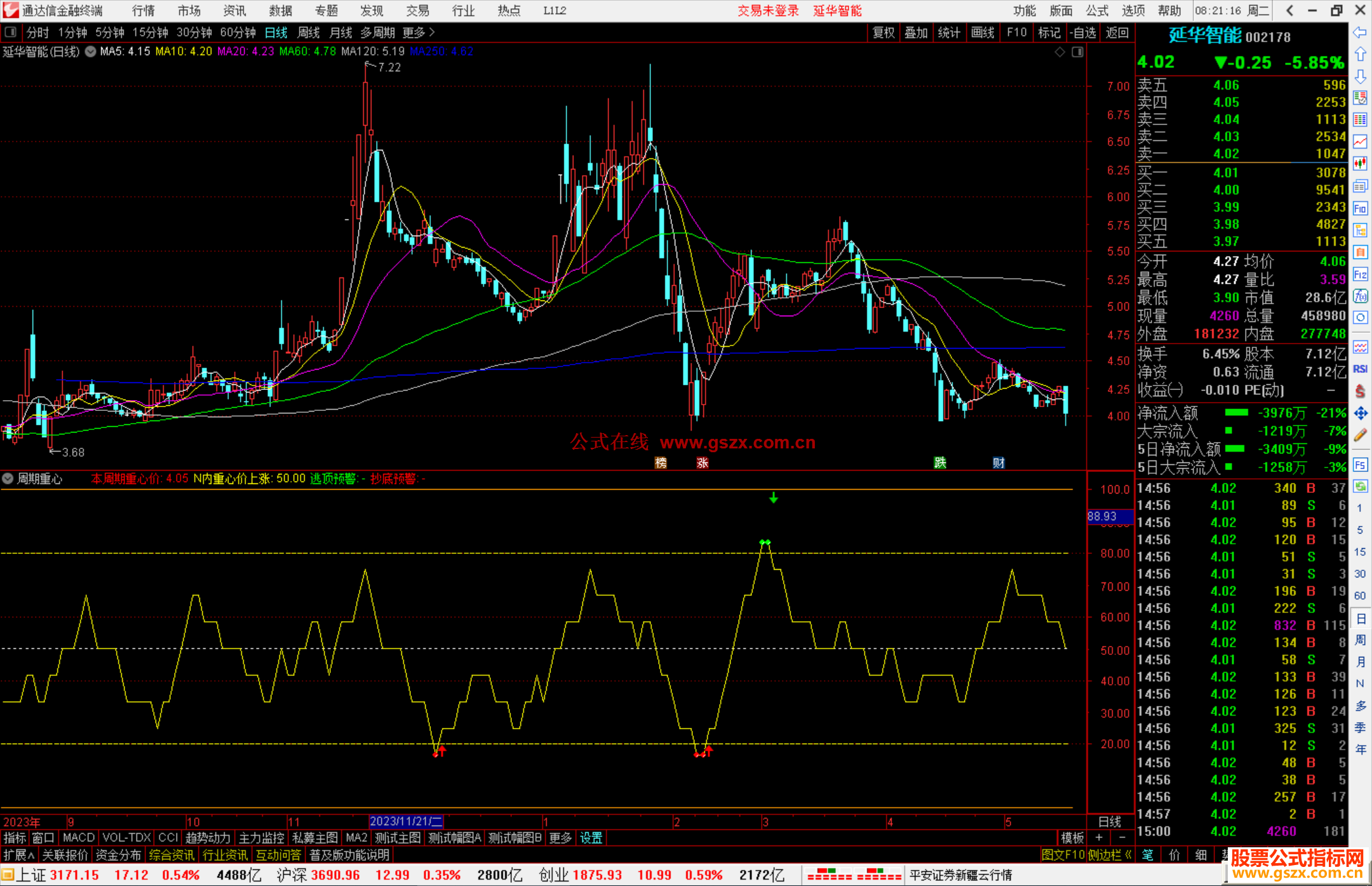Click the back arrow sidebar icon
1372x886 pixels.
(1360, 32)
